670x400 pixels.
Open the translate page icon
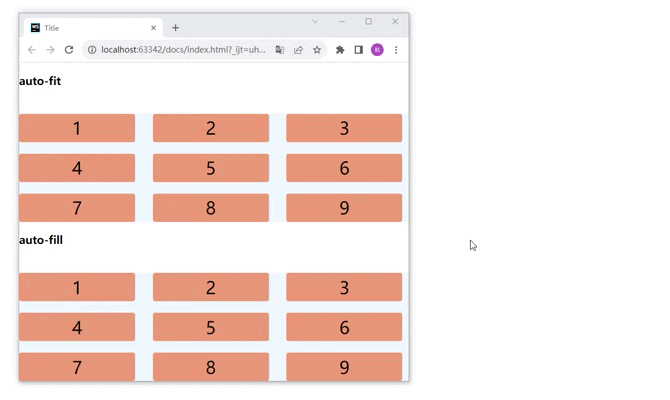click(x=280, y=50)
